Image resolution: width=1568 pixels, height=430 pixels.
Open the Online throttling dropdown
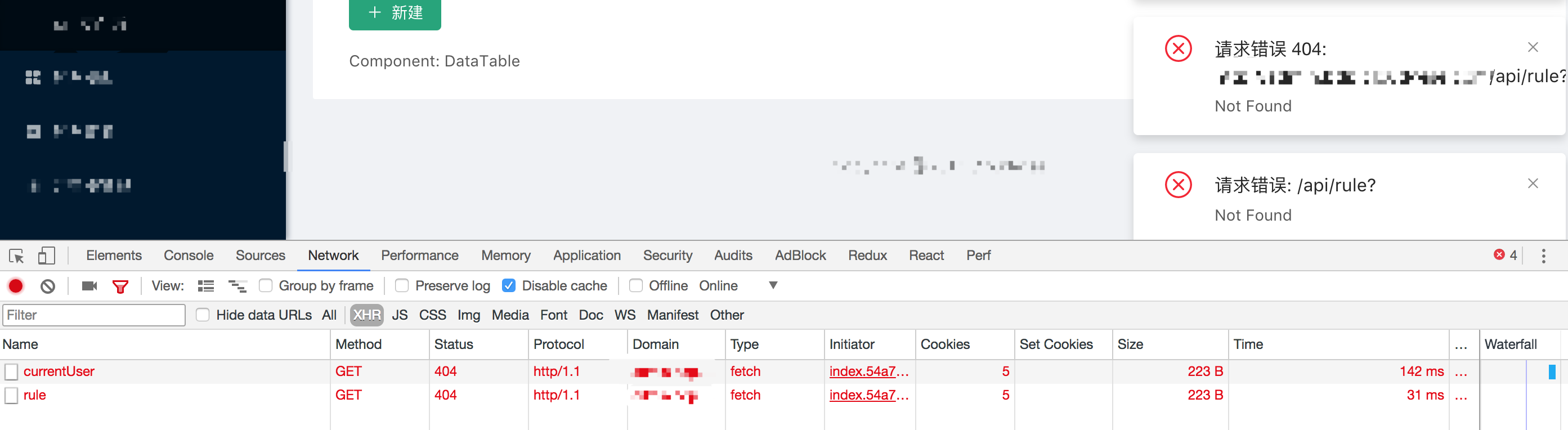pyautogui.click(x=738, y=286)
